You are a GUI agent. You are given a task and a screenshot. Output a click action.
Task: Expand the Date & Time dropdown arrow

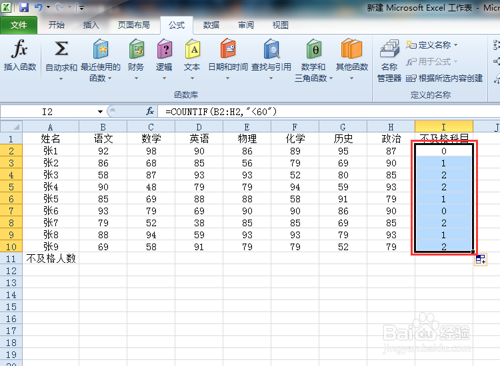coord(228,78)
